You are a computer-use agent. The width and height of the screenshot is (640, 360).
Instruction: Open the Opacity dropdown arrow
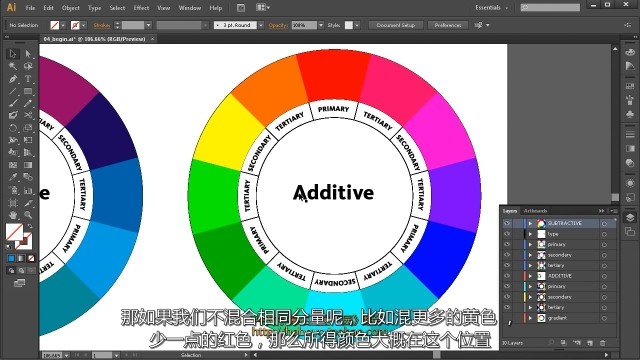coord(321,25)
